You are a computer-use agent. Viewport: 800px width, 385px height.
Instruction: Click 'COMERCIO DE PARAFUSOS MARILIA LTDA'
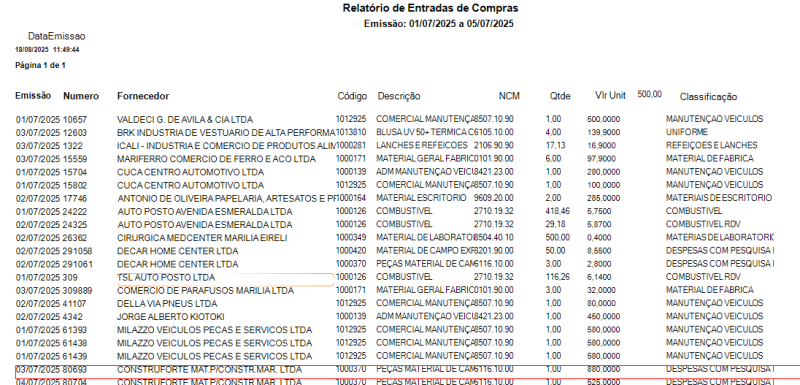point(206,291)
